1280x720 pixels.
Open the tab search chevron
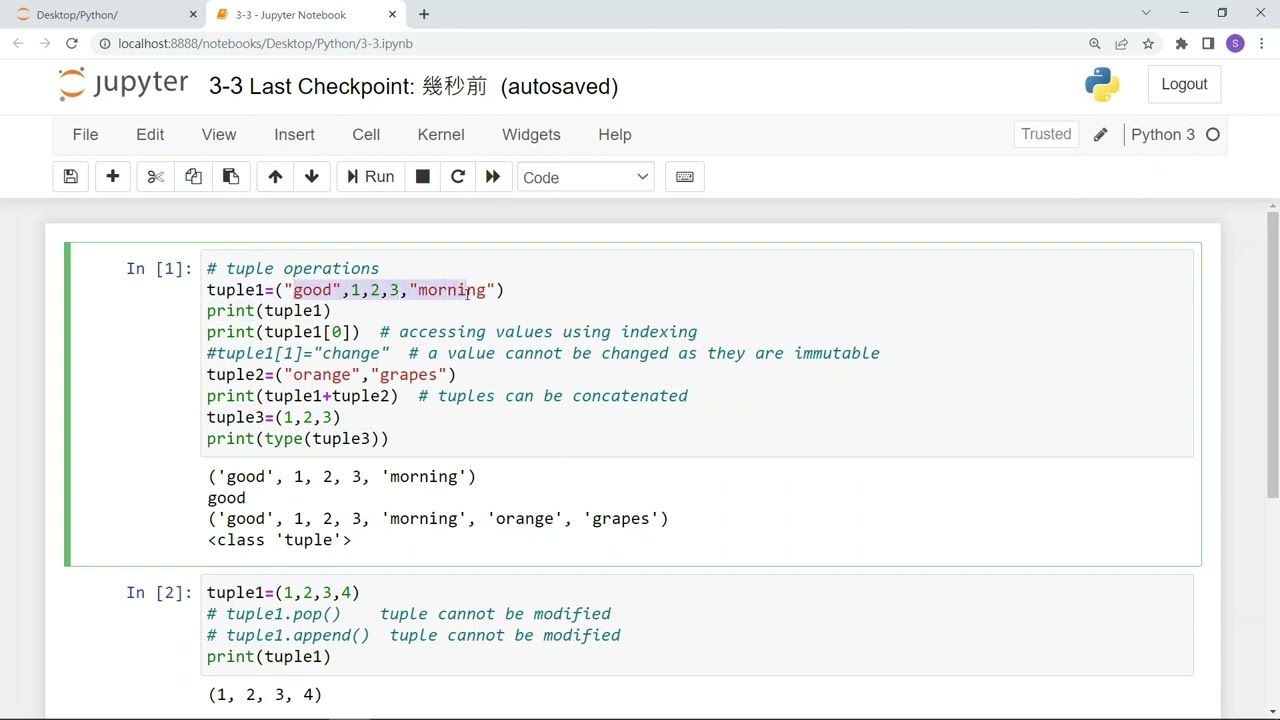click(1146, 14)
